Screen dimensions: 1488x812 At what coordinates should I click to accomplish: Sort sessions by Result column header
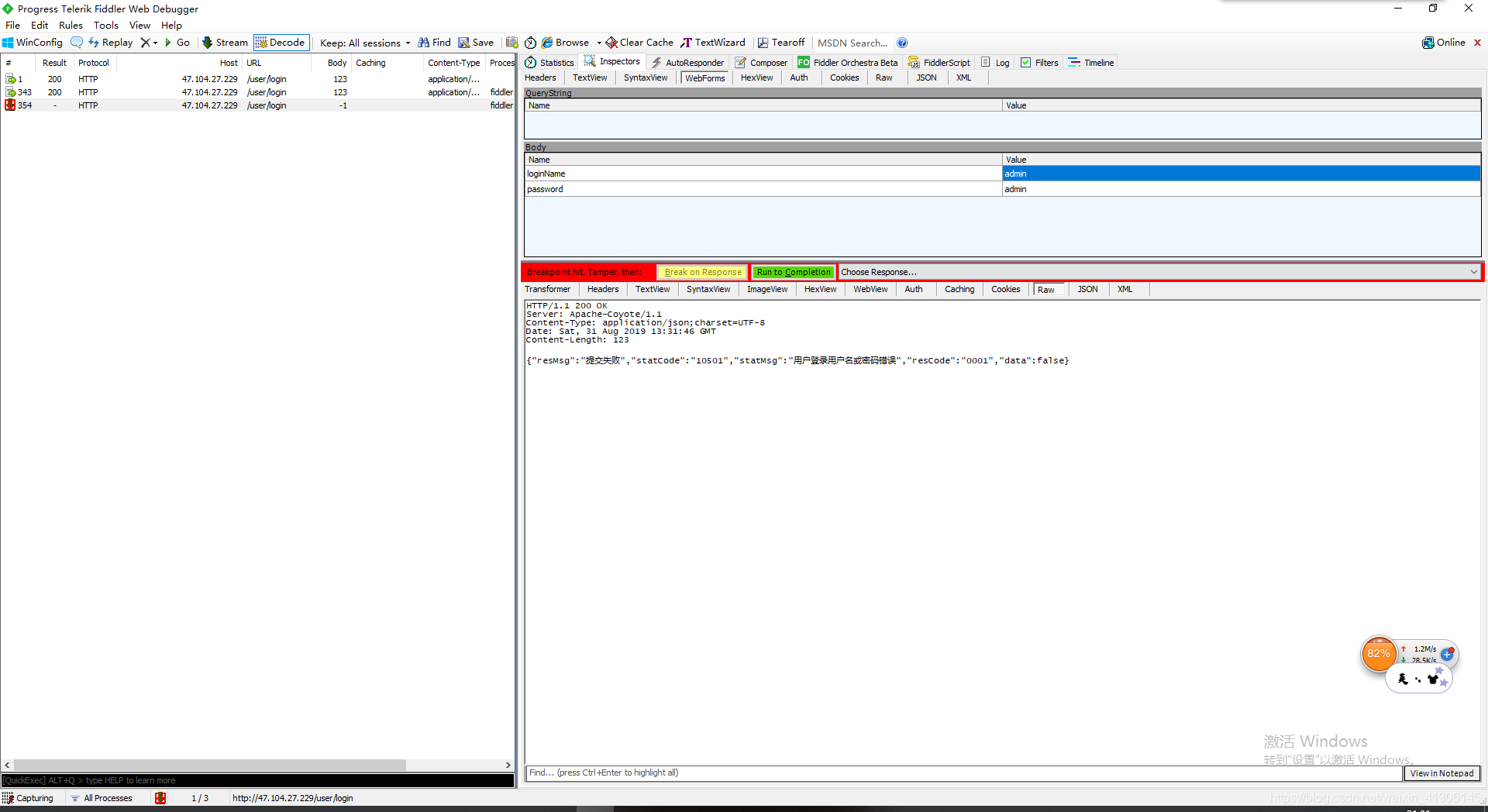54,63
